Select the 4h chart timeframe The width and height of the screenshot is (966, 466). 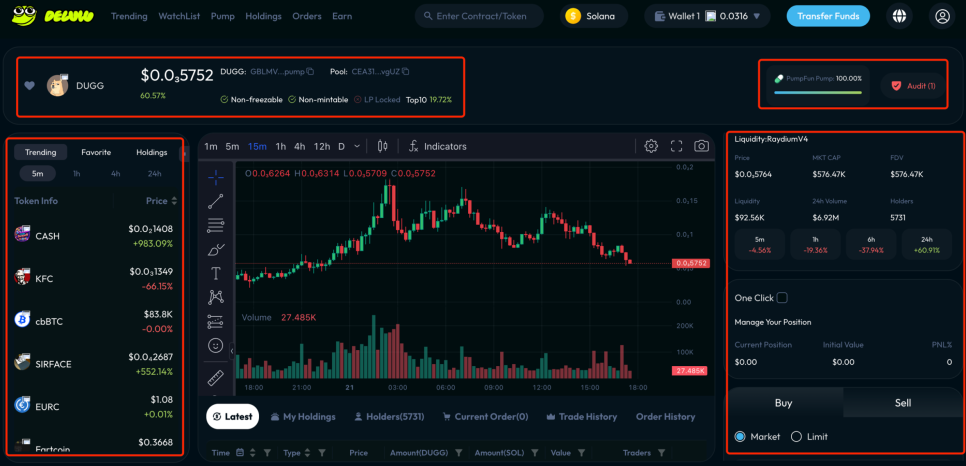coord(299,146)
